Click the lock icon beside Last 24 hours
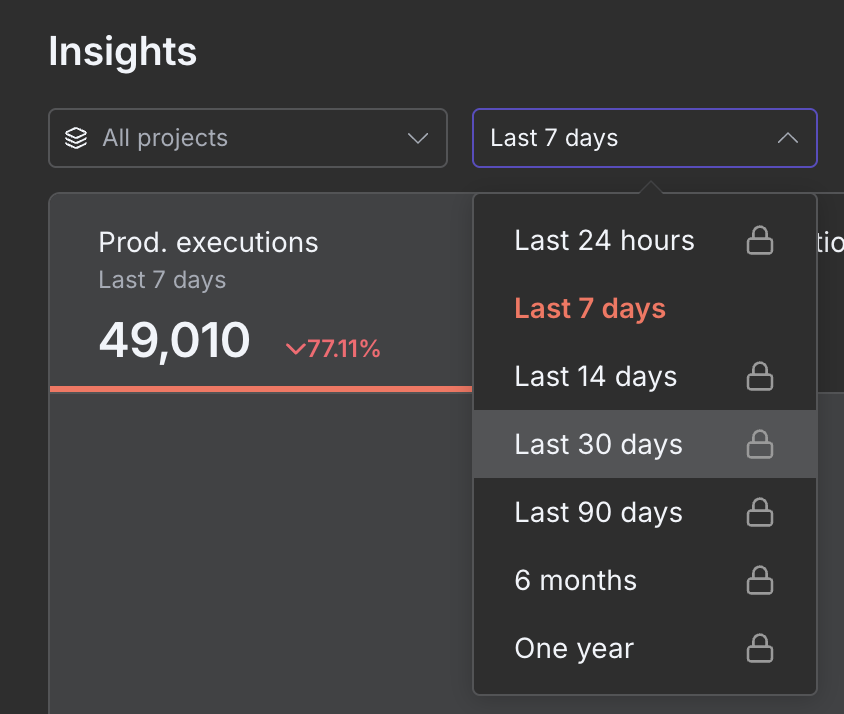This screenshot has height=714, width=844. 760,240
